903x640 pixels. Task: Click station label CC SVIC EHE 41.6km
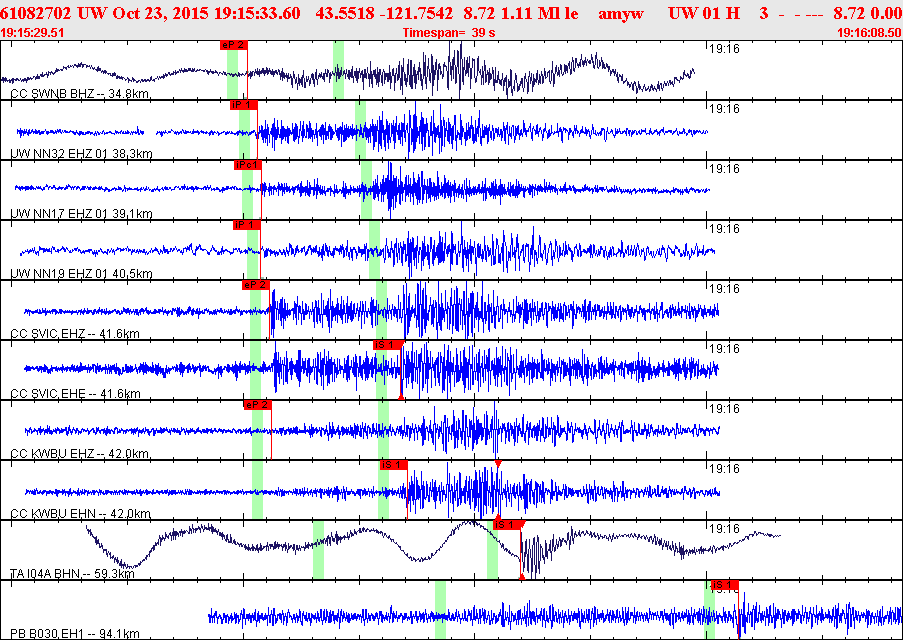point(75,393)
